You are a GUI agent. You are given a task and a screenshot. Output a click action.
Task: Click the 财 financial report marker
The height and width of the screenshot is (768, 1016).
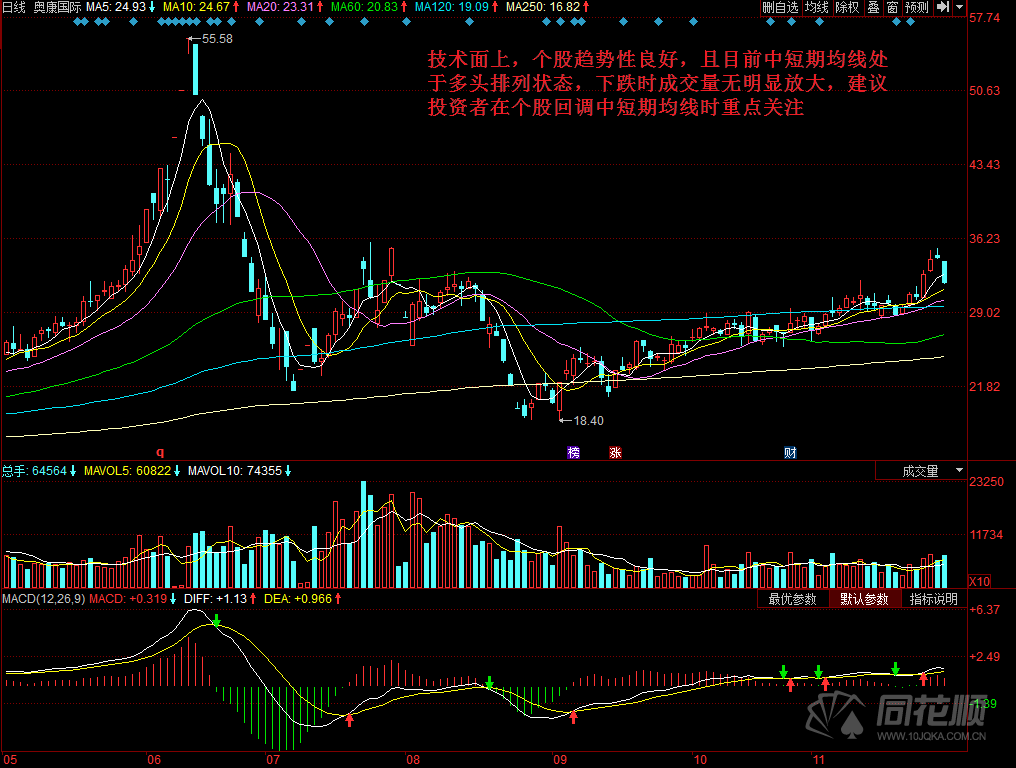(x=790, y=453)
